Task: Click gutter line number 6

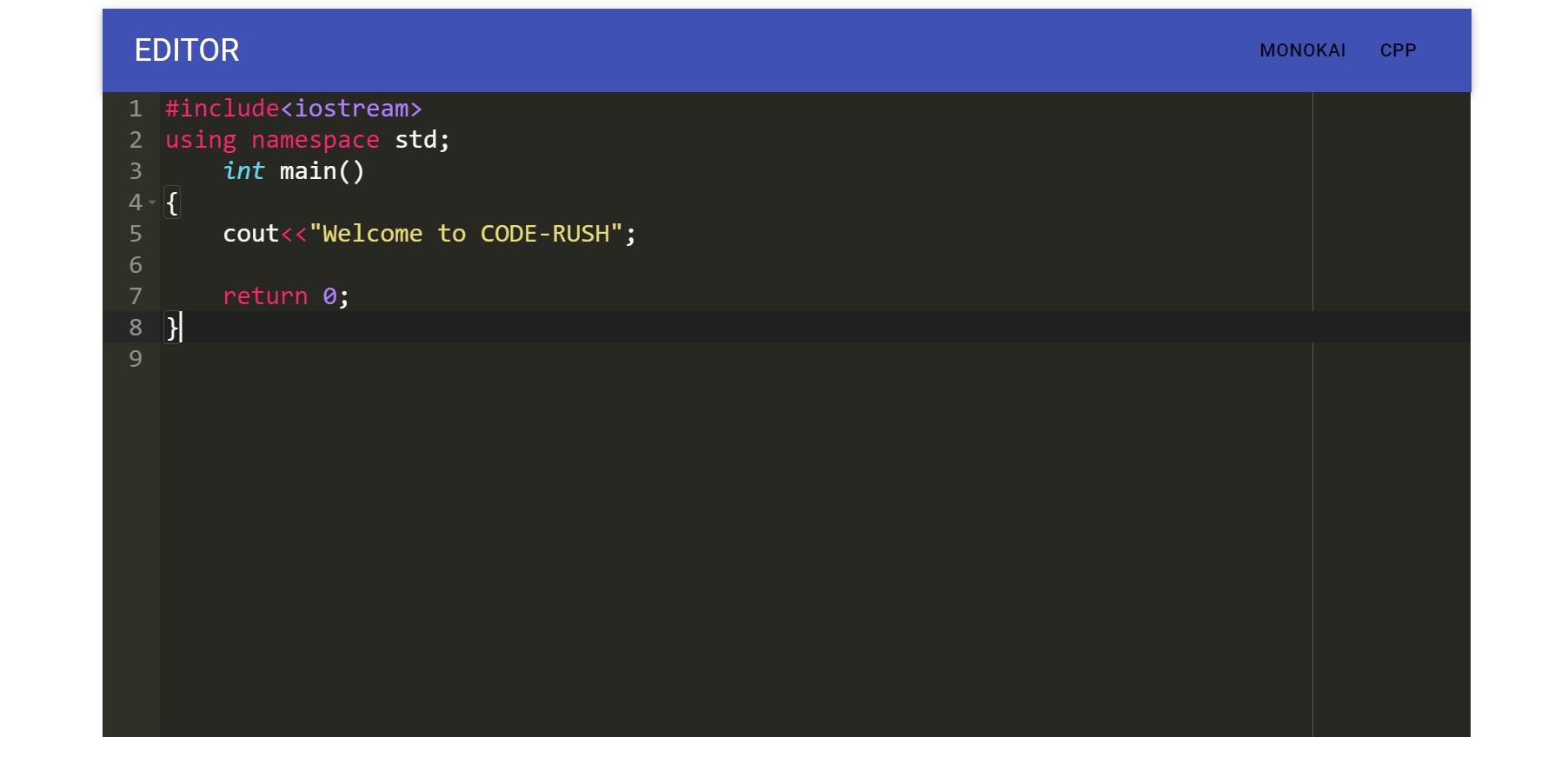Action: point(136,265)
